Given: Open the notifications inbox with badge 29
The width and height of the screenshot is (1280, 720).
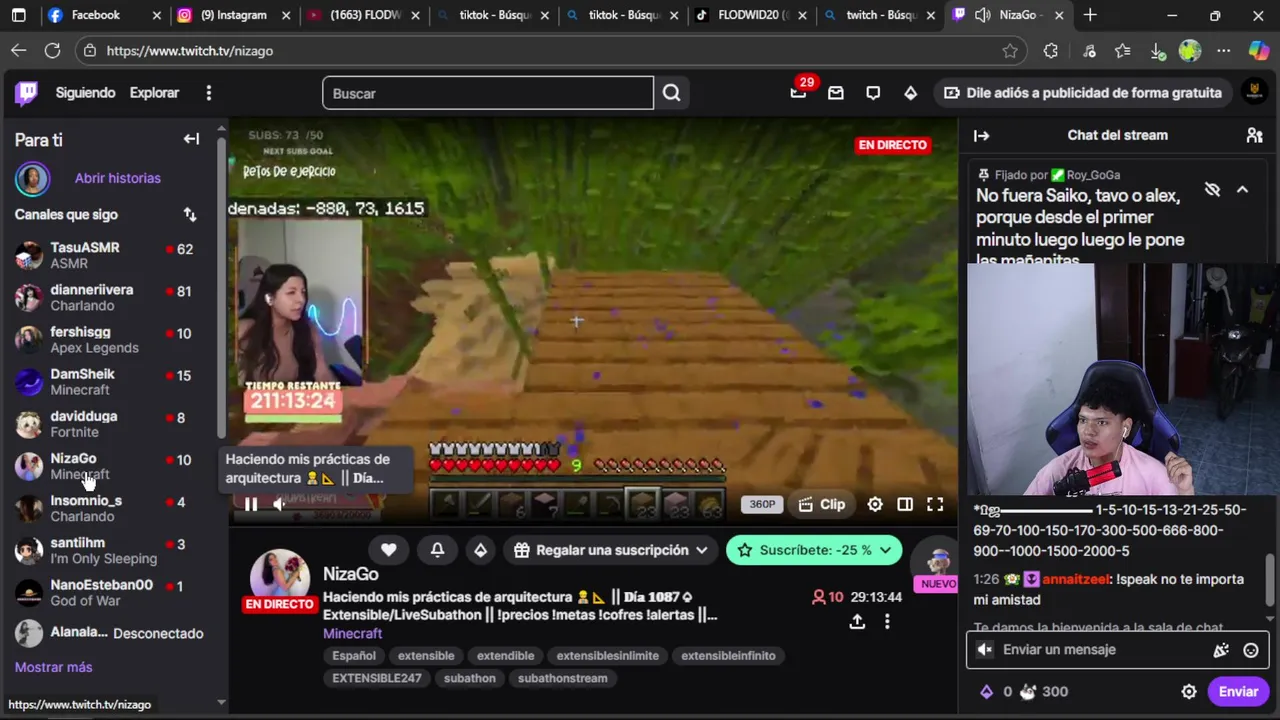Looking at the screenshot, I should (x=798, y=92).
